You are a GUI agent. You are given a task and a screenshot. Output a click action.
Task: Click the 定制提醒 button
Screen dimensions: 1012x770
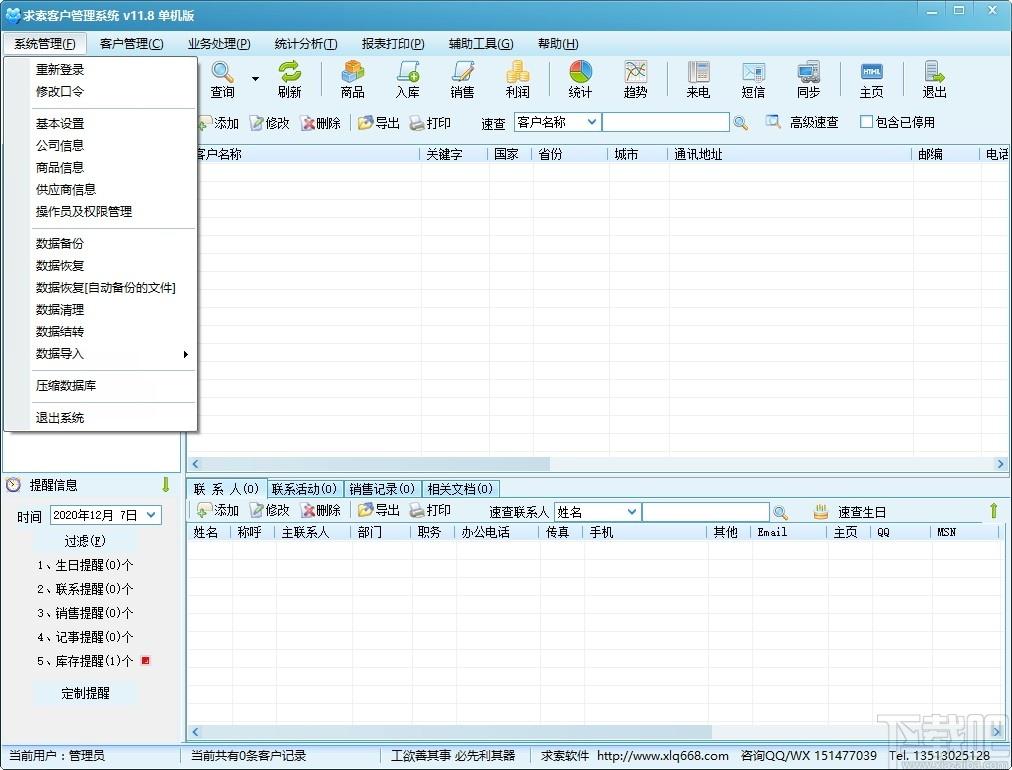85,693
